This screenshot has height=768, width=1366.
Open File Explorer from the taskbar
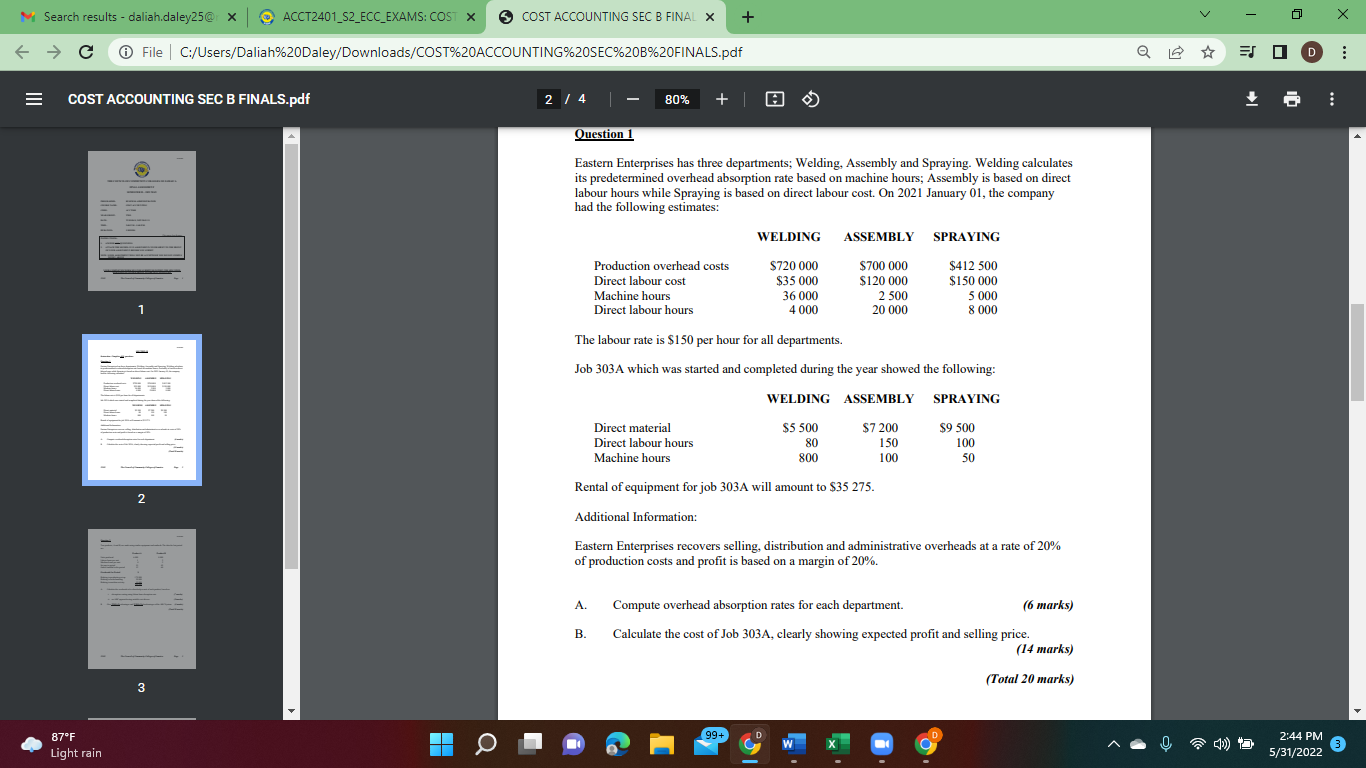coord(662,745)
